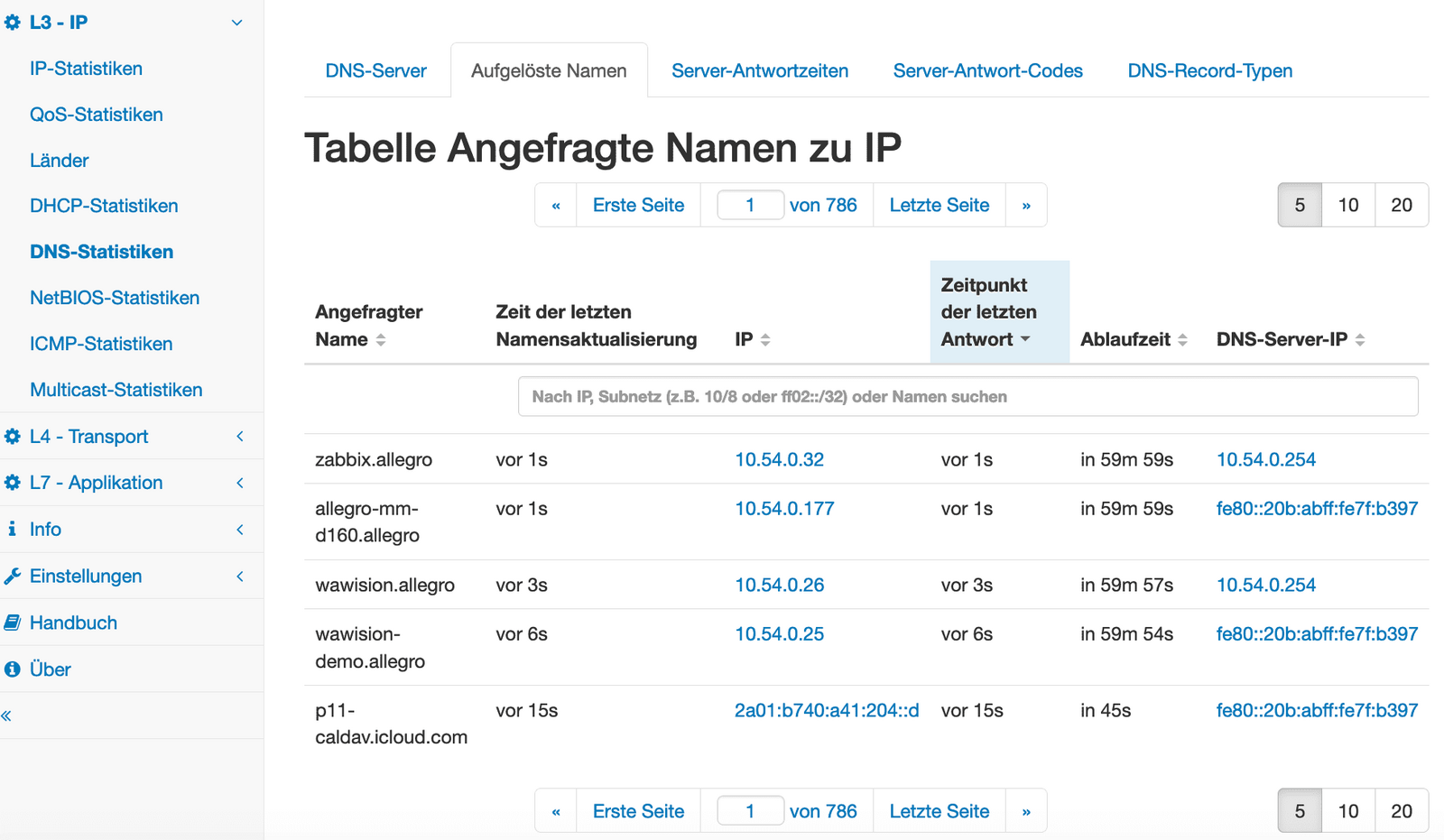This screenshot has height=840, width=1444.
Task: Click the L7 - Applikation gear icon
Action: pyautogui.click(x=13, y=483)
